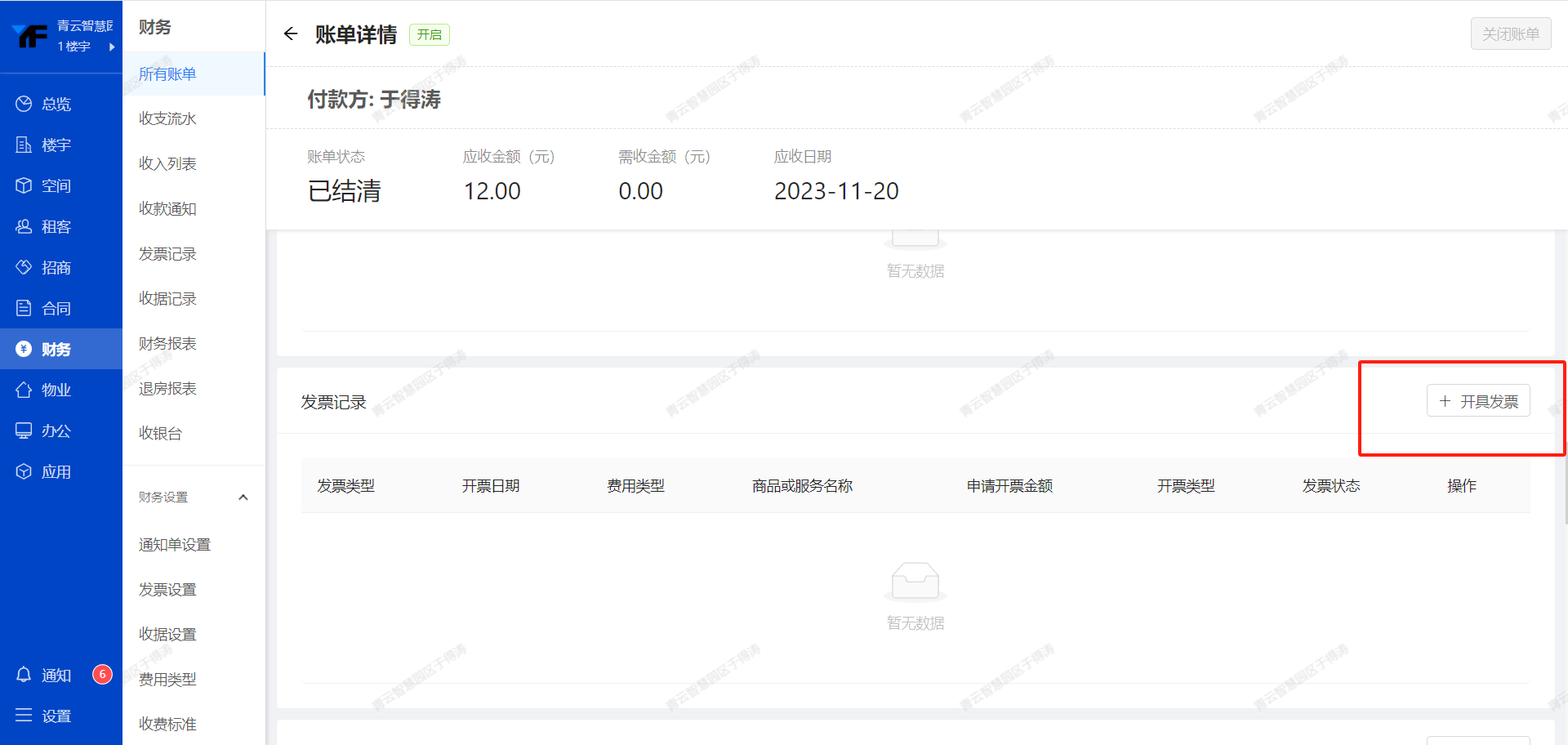Click the back arrow beside 账单详情
The height and width of the screenshot is (745, 1568).
tap(291, 33)
